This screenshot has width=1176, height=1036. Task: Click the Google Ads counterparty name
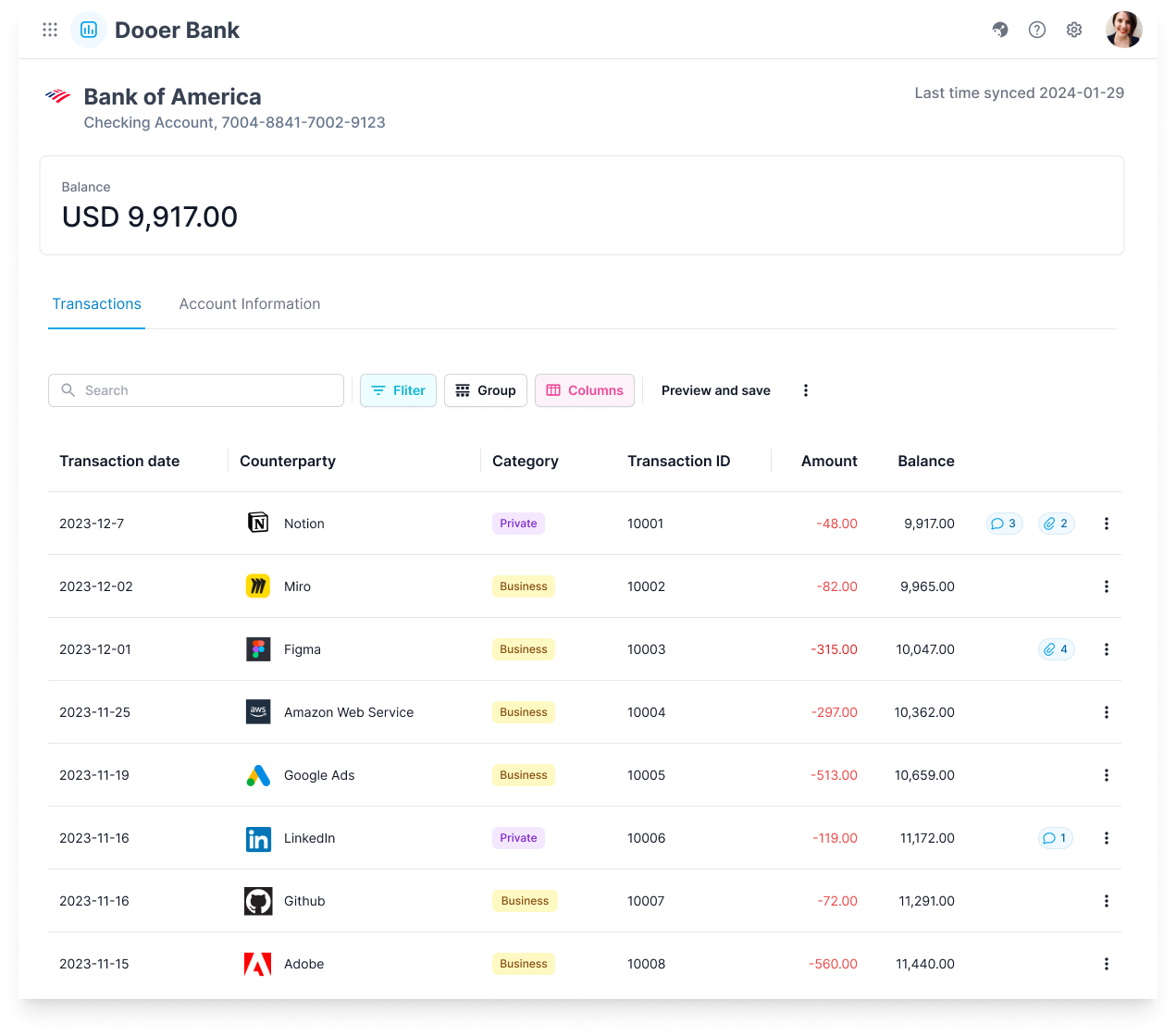tap(319, 775)
